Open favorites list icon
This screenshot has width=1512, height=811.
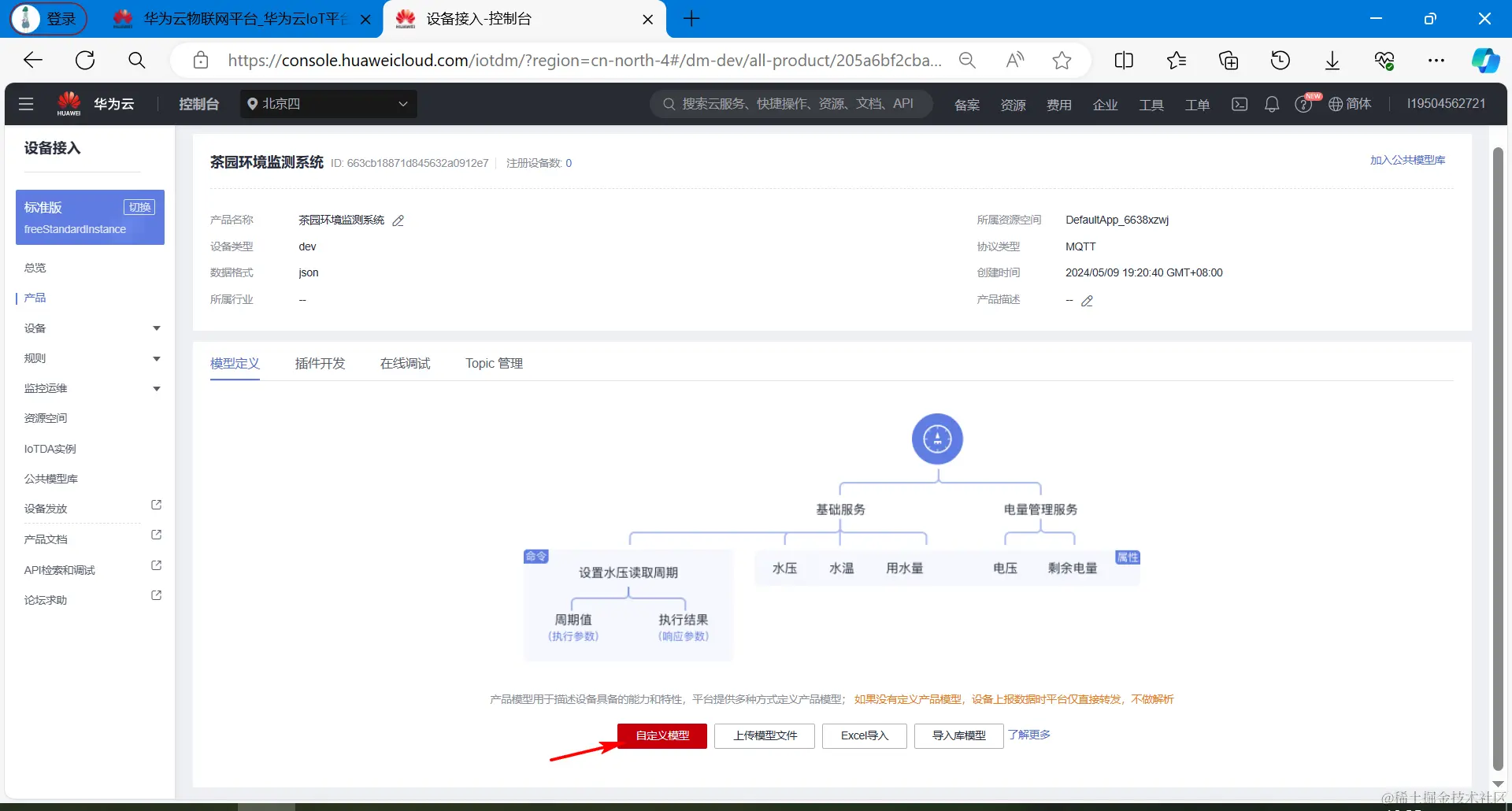[1177, 61]
